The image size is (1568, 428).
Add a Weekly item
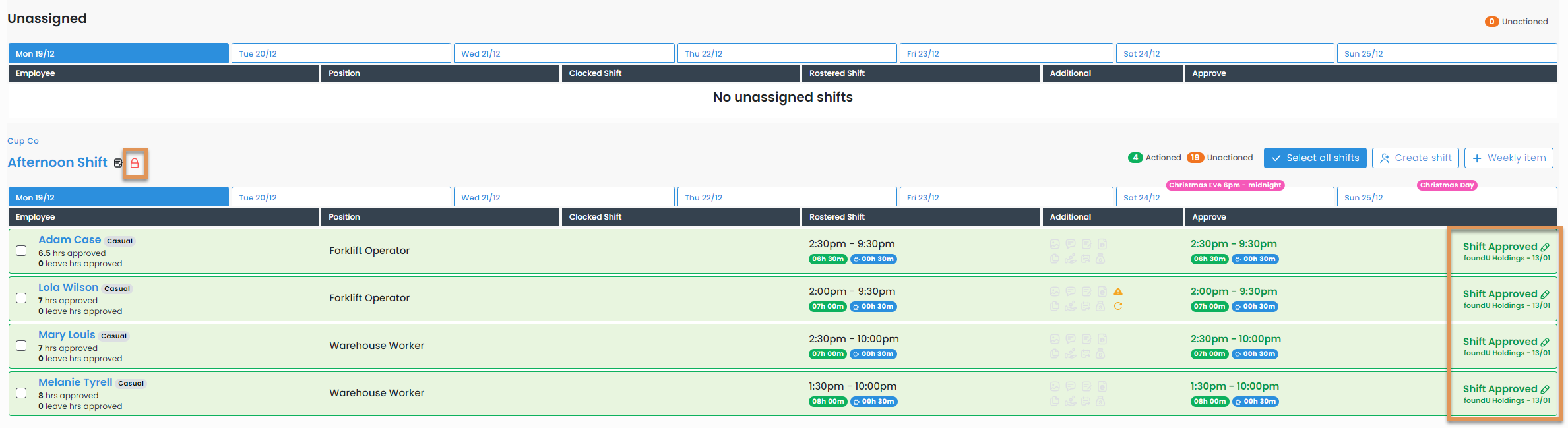coord(1509,158)
